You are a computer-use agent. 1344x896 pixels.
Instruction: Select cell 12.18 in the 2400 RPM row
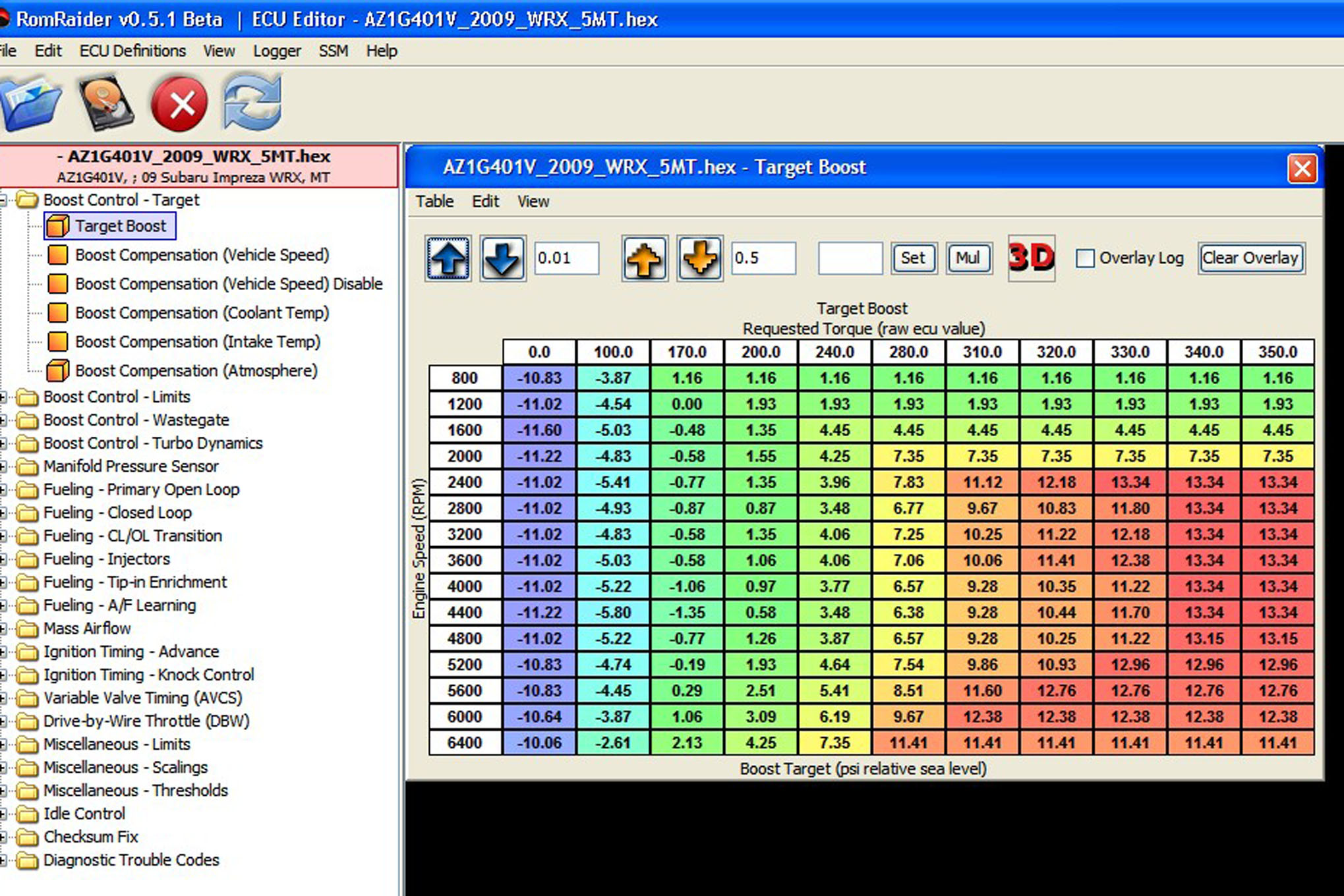(x=1056, y=482)
